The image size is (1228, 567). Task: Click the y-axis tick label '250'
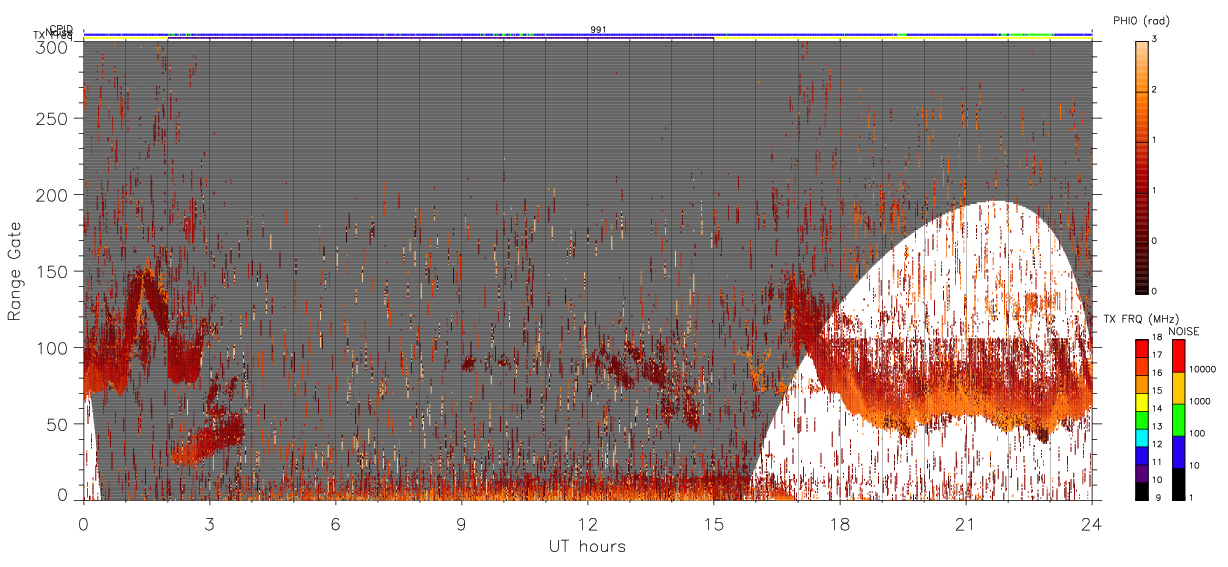click(x=52, y=118)
